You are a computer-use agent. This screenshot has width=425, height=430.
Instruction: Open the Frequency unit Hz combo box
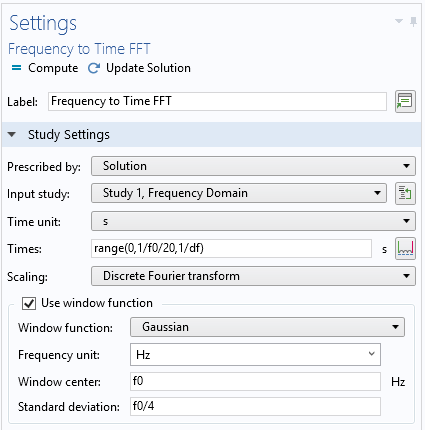coord(255,355)
